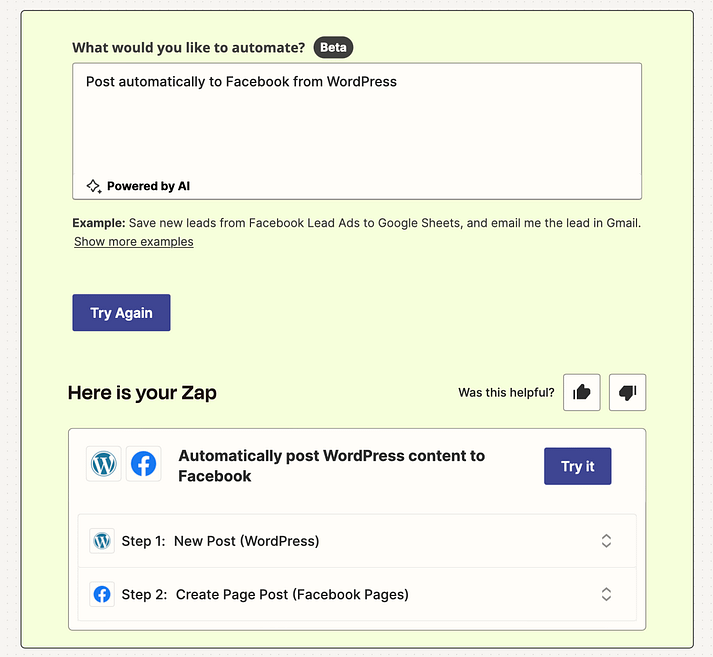Click the Facebook icon beside Step 2

102,594
